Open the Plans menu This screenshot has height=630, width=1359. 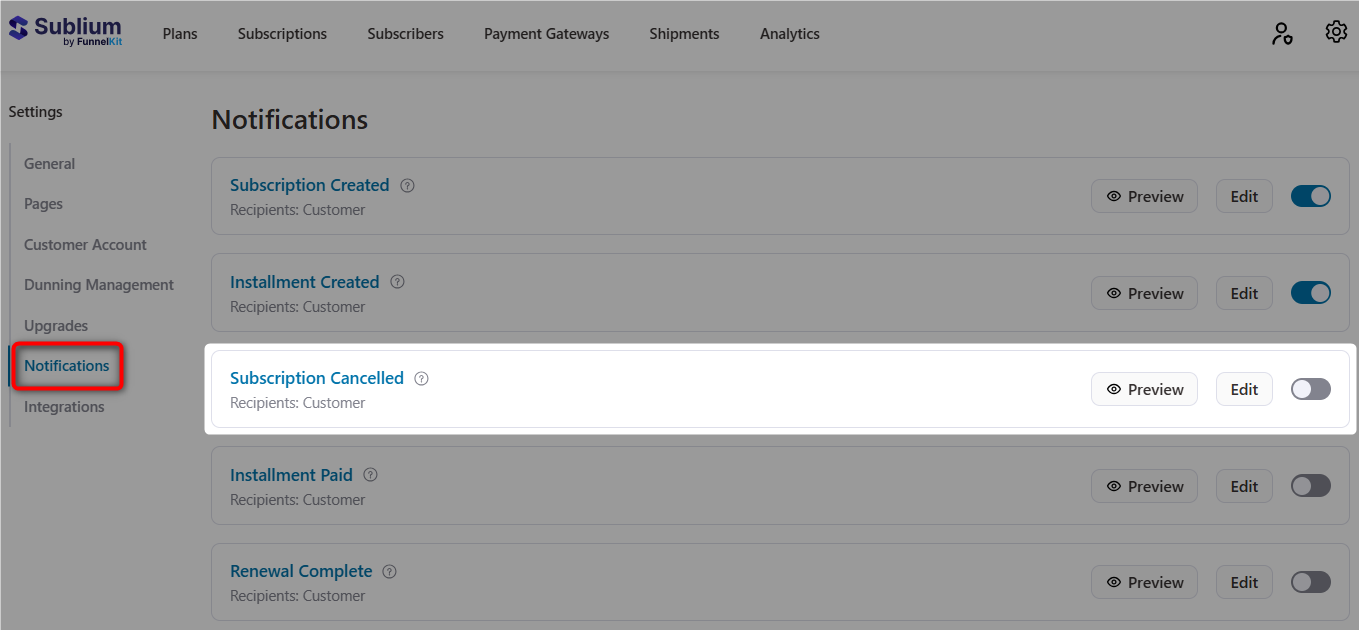tap(180, 33)
